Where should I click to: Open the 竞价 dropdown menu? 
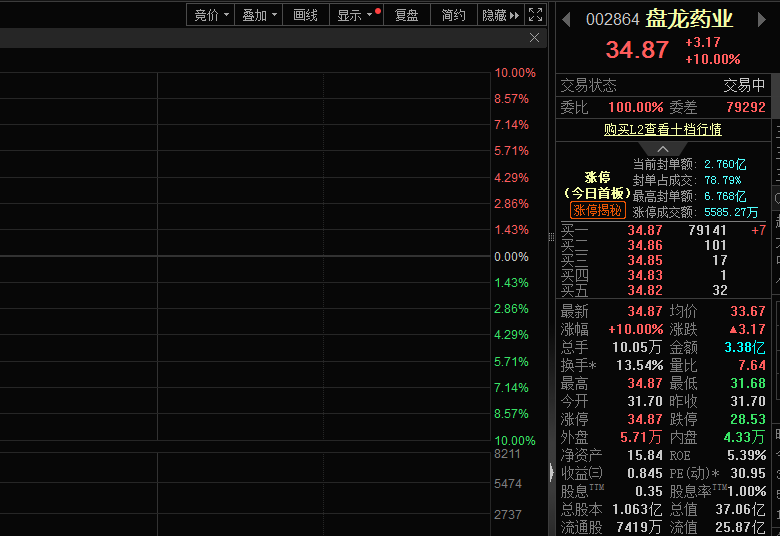tap(211, 15)
